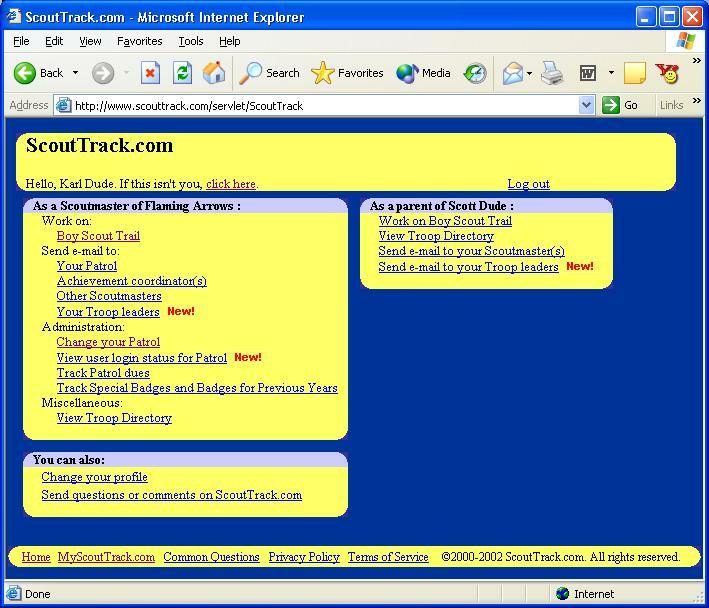The height and width of the screenshot is (608, 709).
Task: Click the 'click here' link
Action: click(x=231, y=184)
